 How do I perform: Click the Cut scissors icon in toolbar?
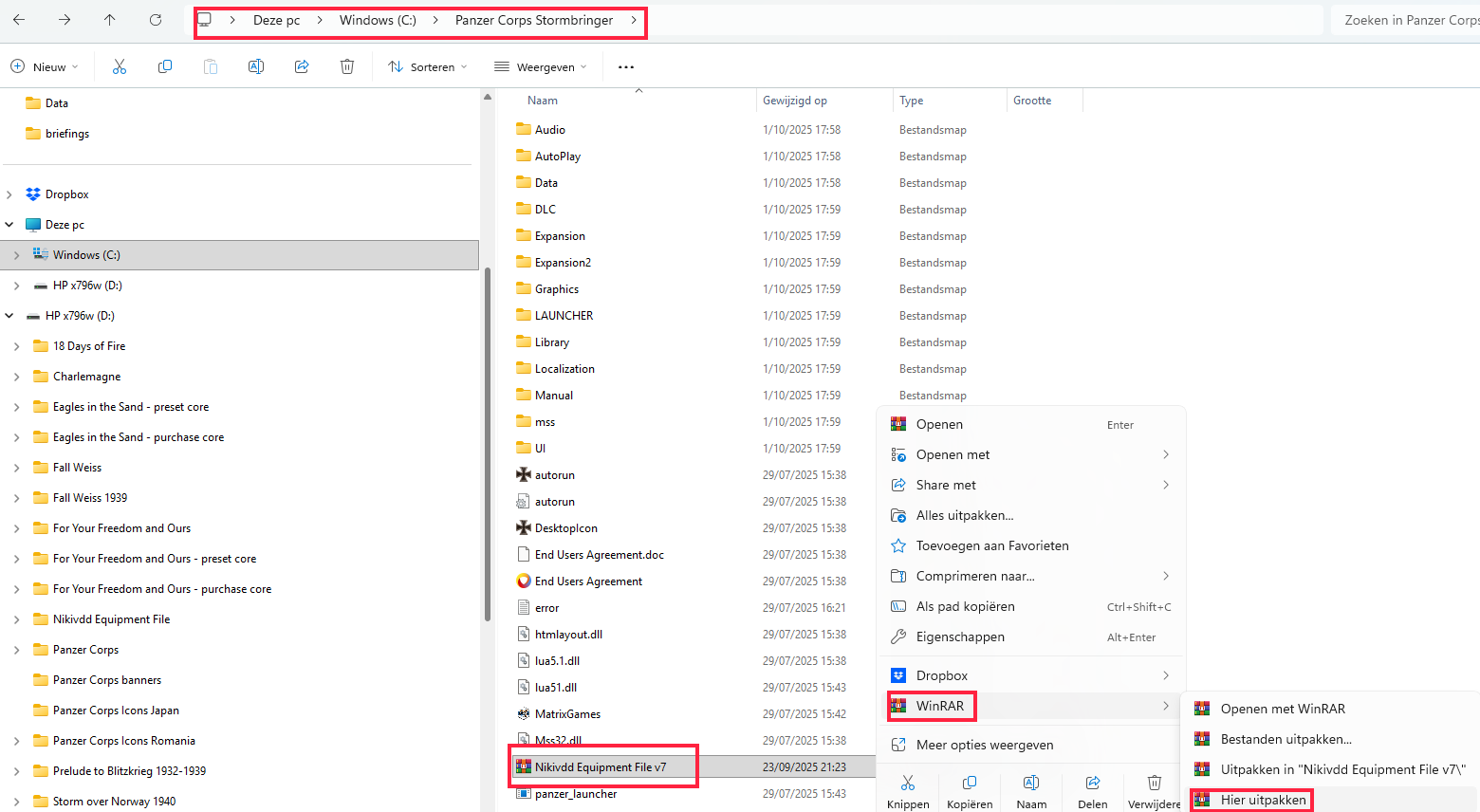[120, 66]
